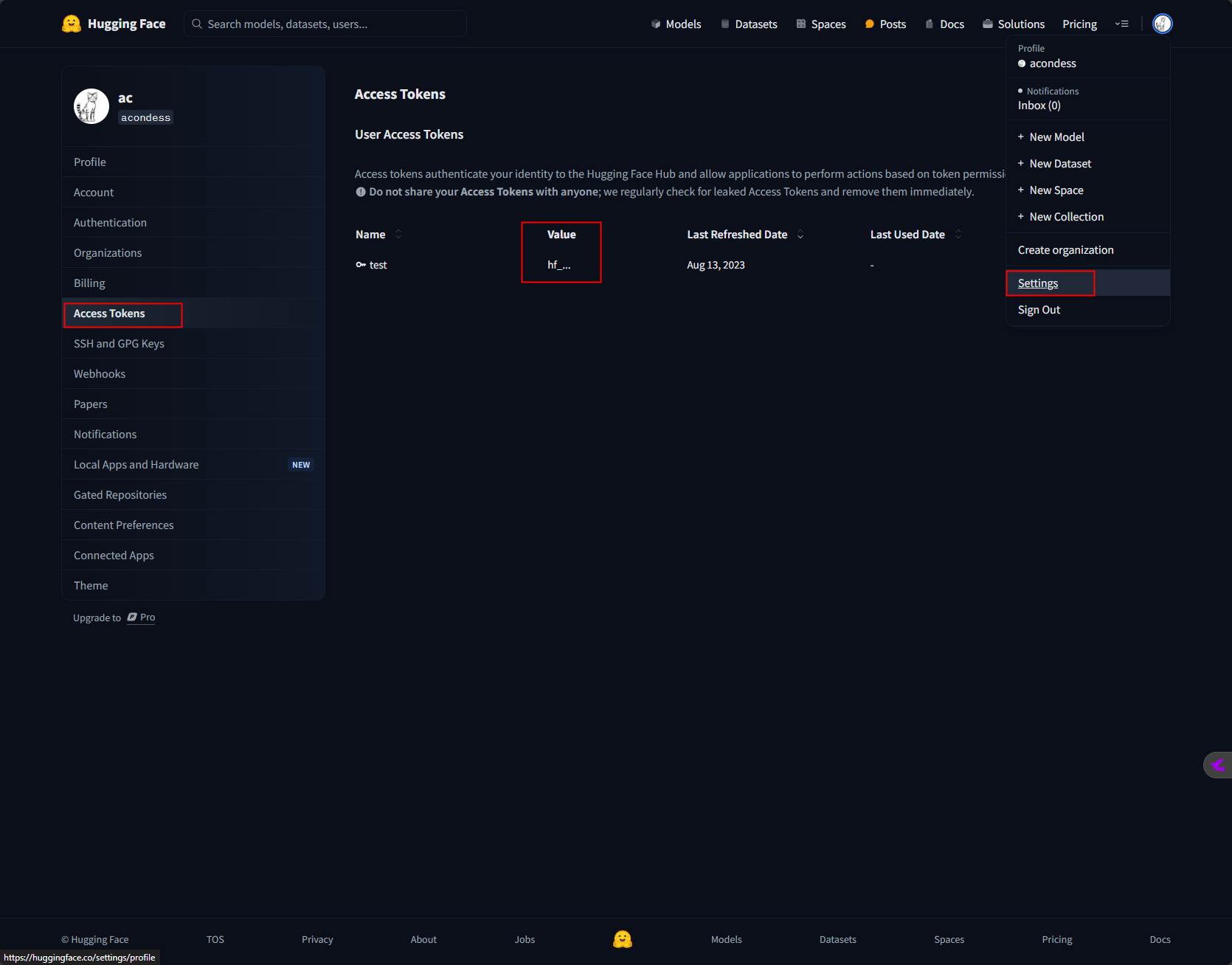
Task: Click the user avatar in the header
Action: pyautogui.click(x=1162, y=24)
